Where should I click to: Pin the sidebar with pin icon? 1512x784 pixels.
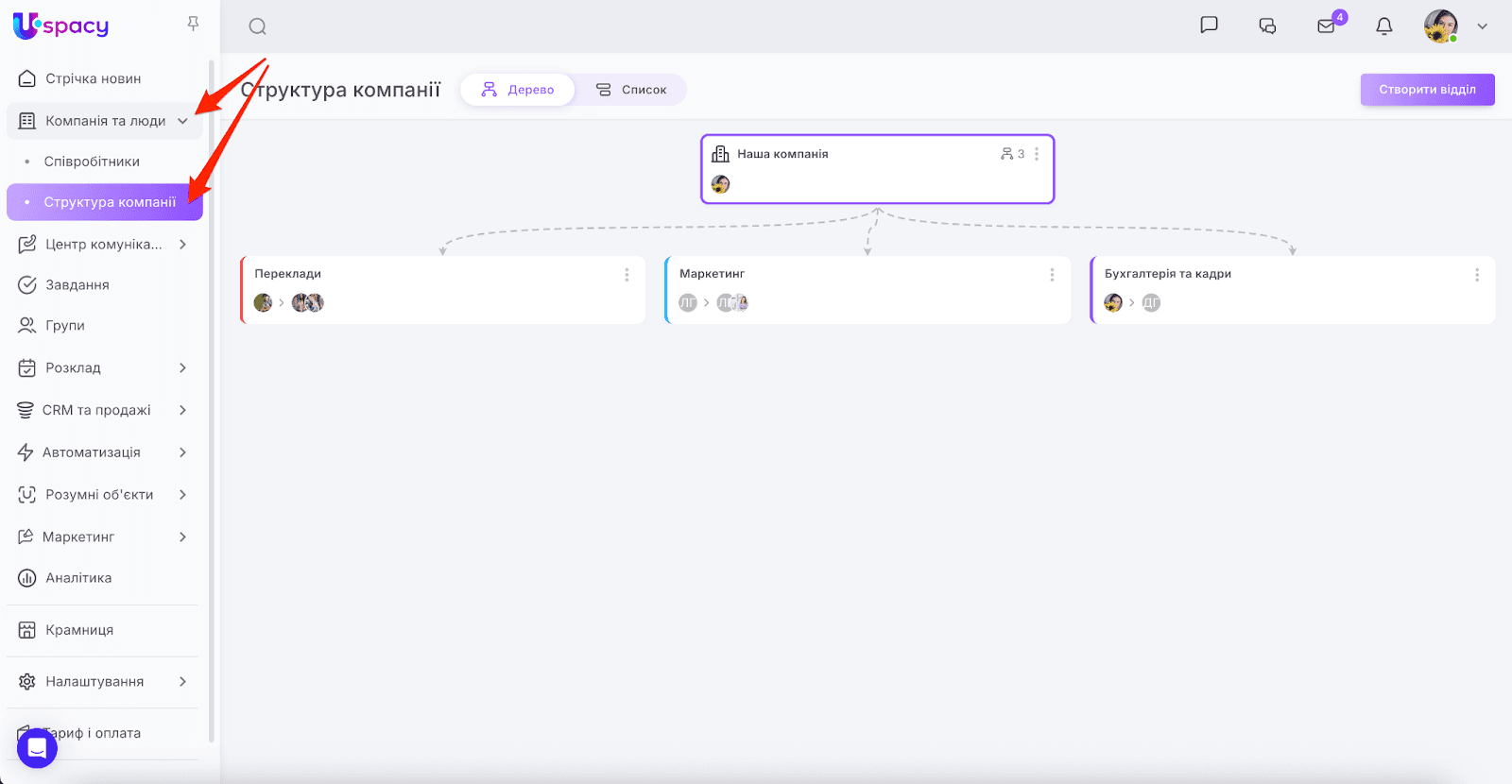click(x=193, y=24)
